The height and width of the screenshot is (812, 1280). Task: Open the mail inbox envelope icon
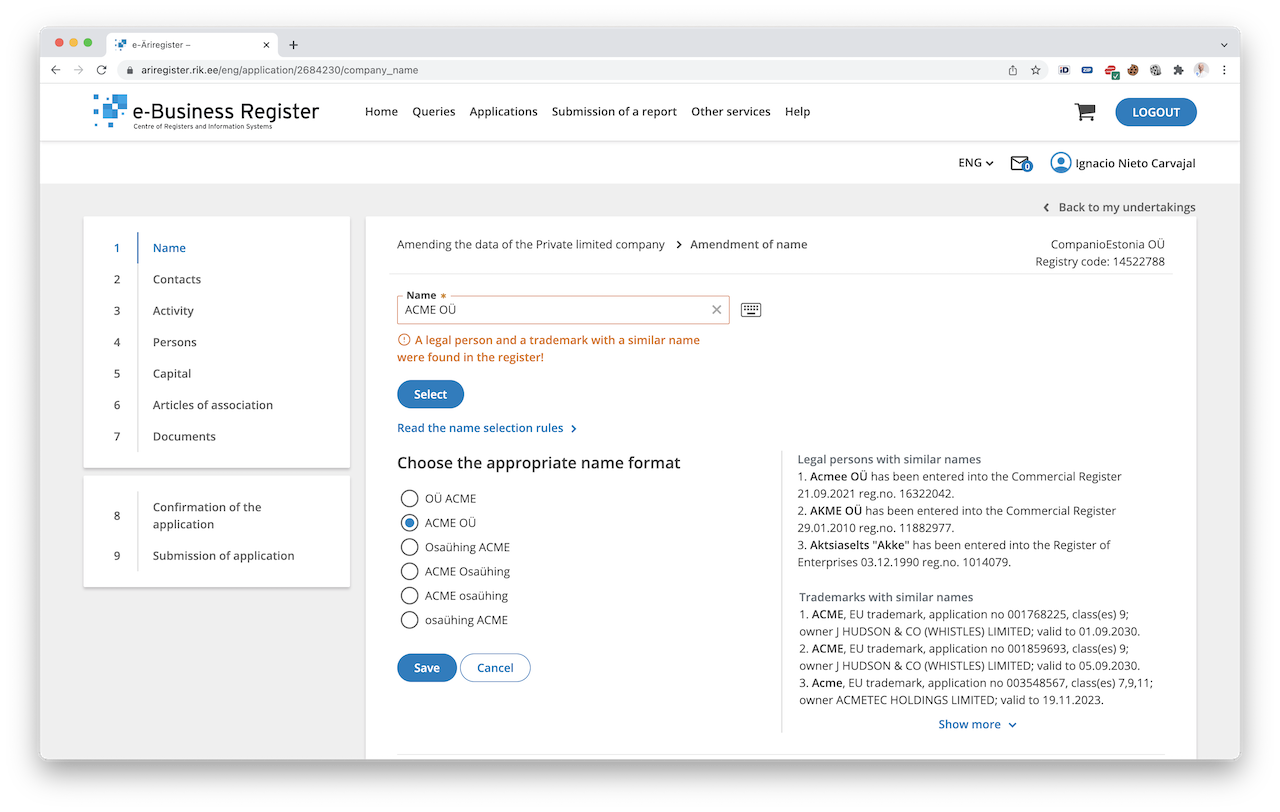pyautogui.click(x=1019, y=163)
